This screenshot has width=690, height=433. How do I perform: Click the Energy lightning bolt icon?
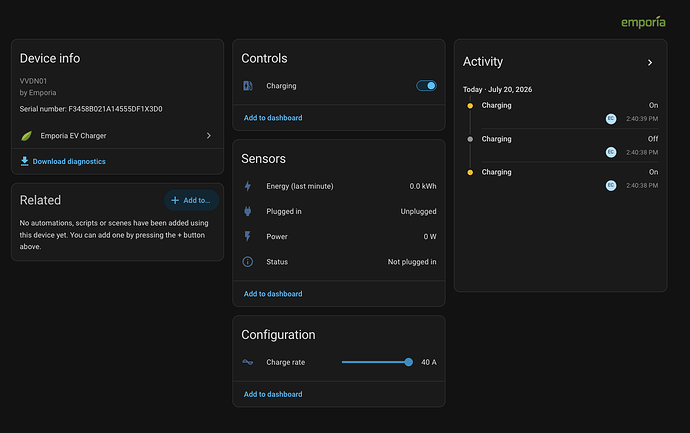[x=248, y=186]
